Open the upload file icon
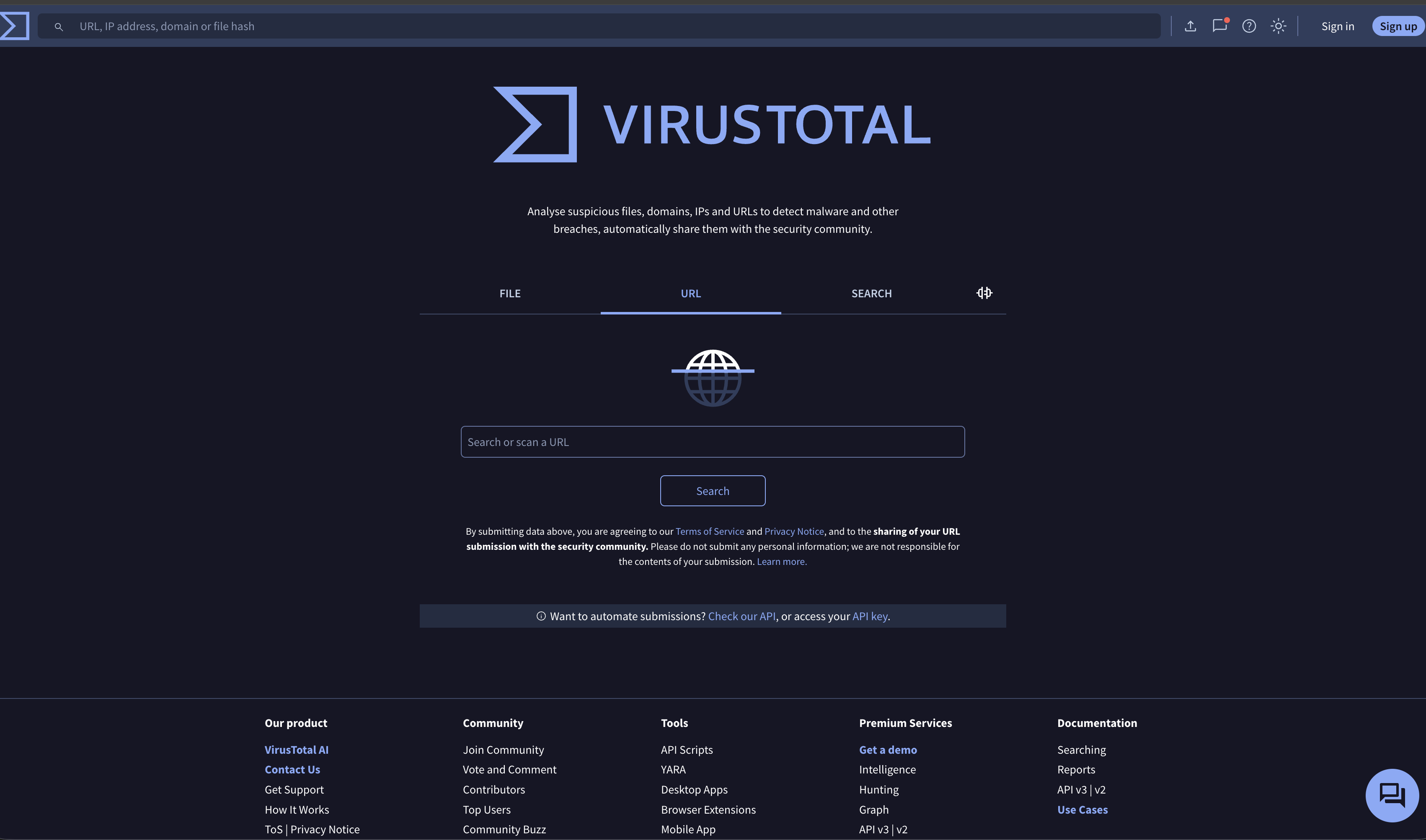This screenshot has height=840, width=1426. (x=1191, y=26)
